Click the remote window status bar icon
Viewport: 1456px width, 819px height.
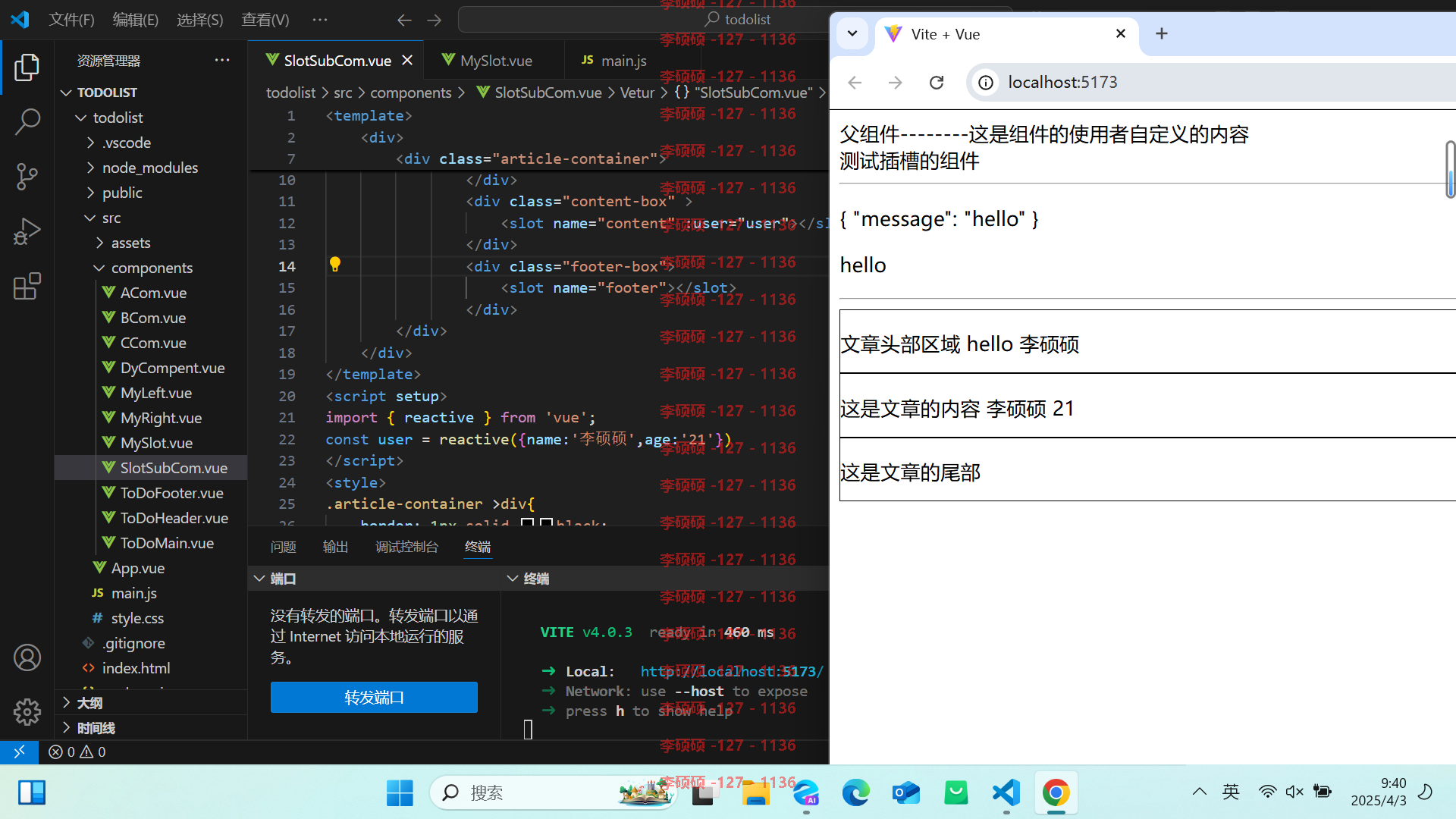[x=19, y=752]
